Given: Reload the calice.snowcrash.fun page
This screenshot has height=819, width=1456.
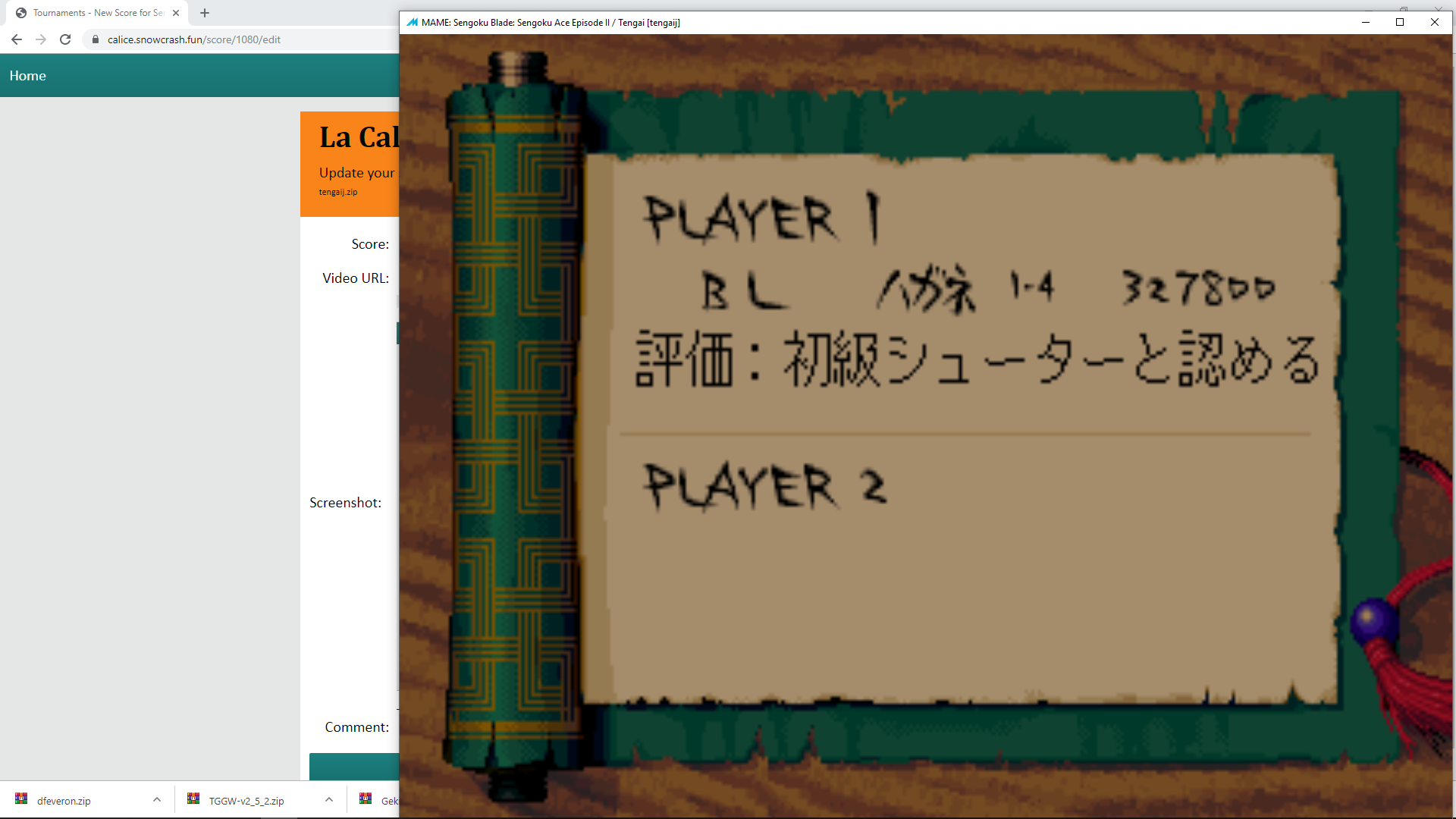Looking at the screenshot, I should [x=65, y=39].
